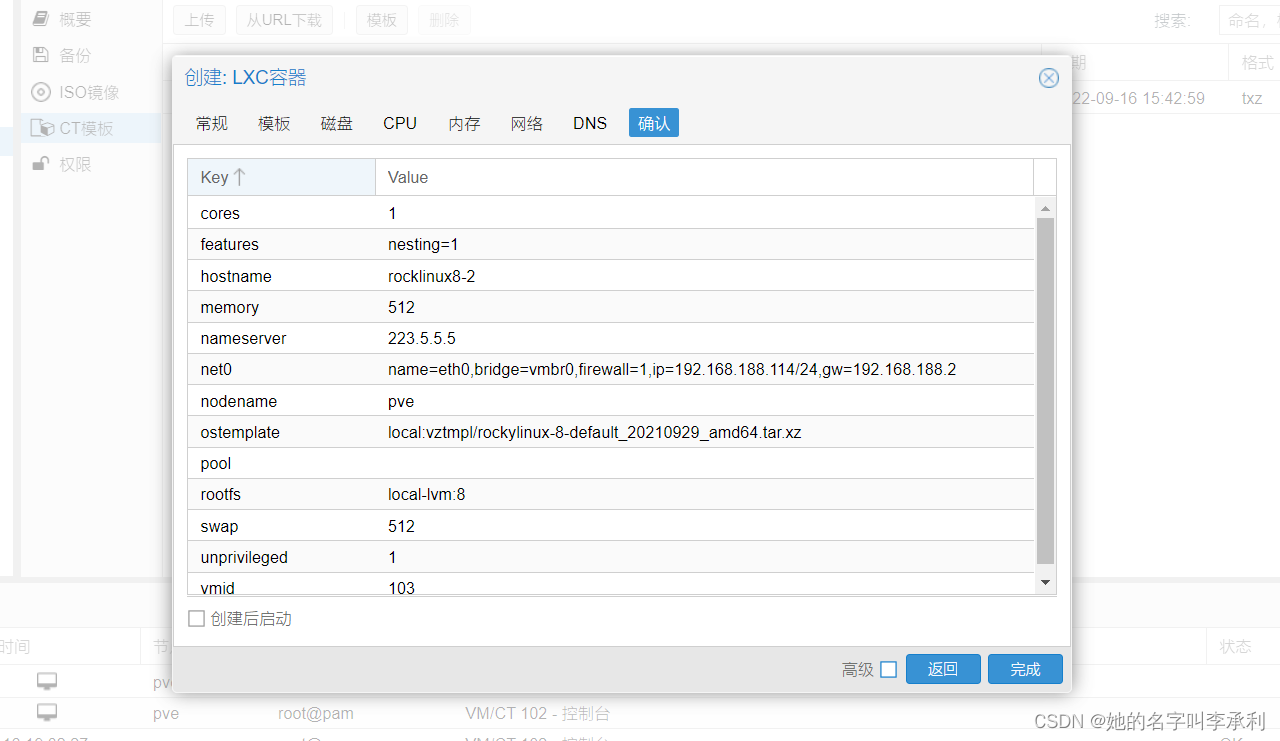This screenshot has height=741, width=1280.
Task: Switch to the CPU tab
Action: point(399,122)
